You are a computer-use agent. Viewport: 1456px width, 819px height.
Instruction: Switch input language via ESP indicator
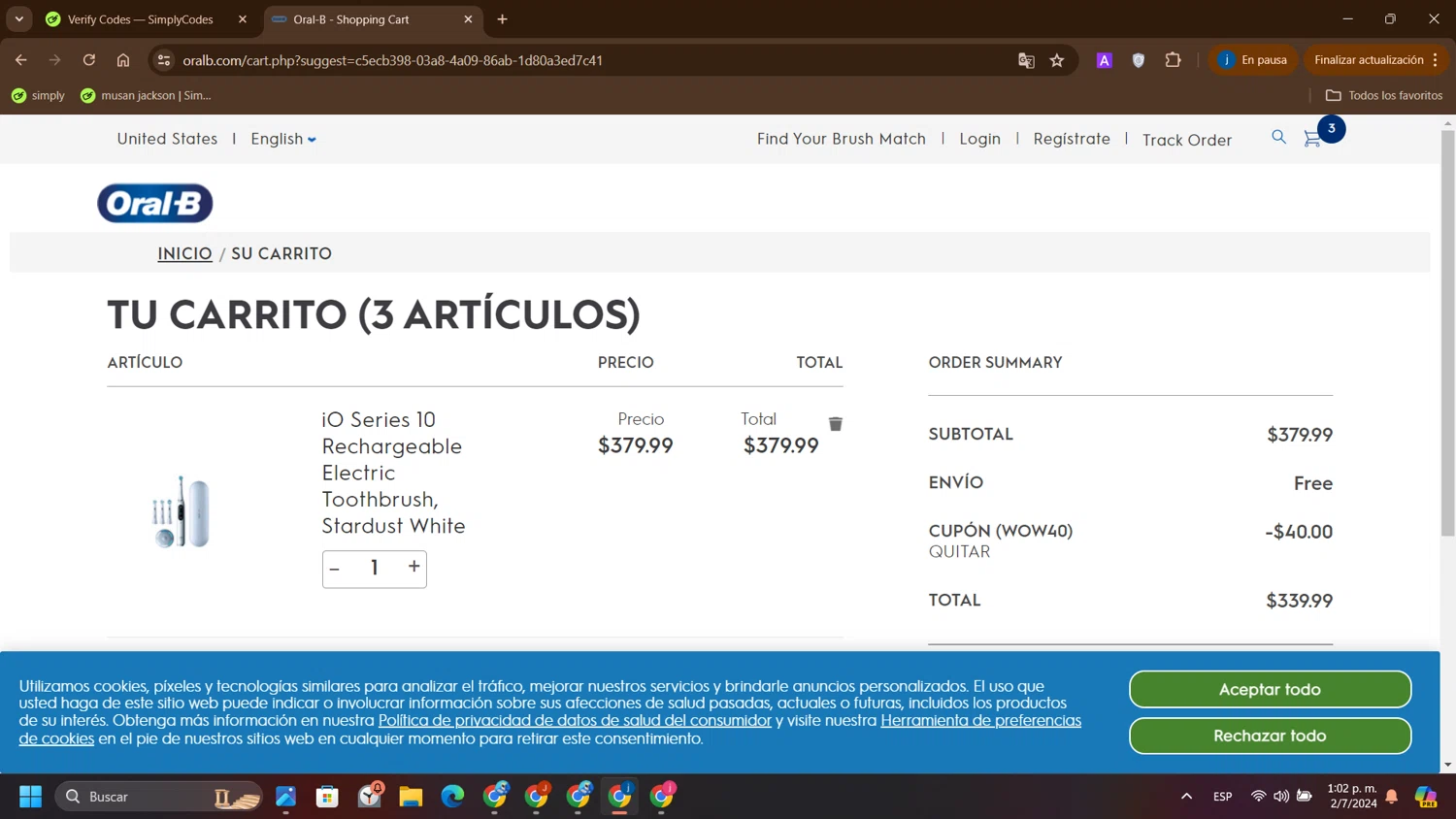click(1223, 797)
